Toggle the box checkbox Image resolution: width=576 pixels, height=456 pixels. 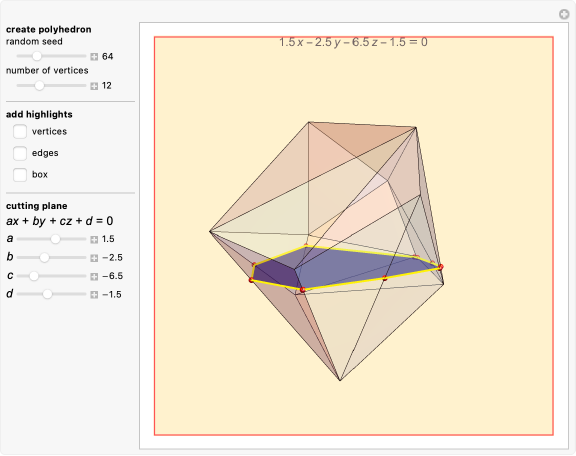point(20,175)
